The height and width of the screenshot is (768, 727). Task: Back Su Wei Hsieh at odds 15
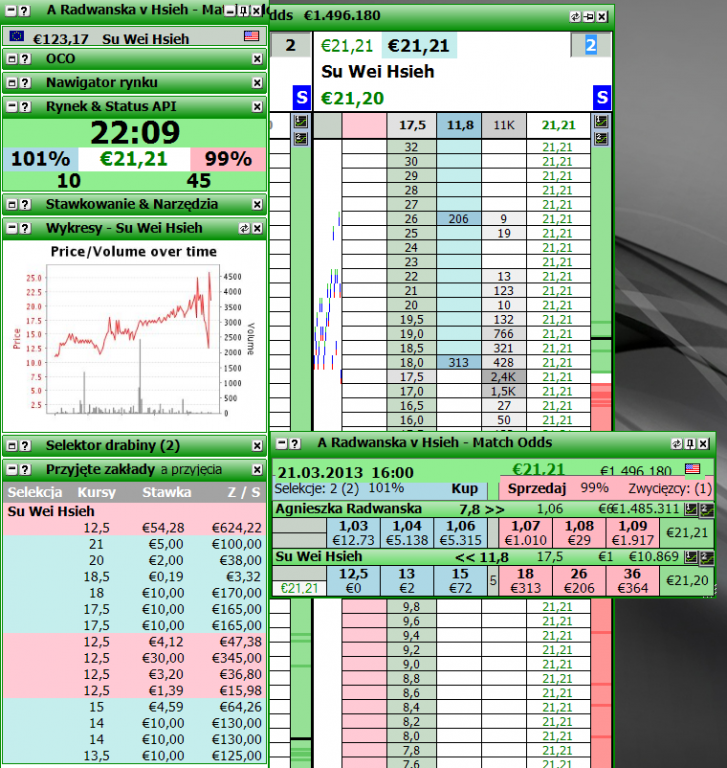(460, 580)
